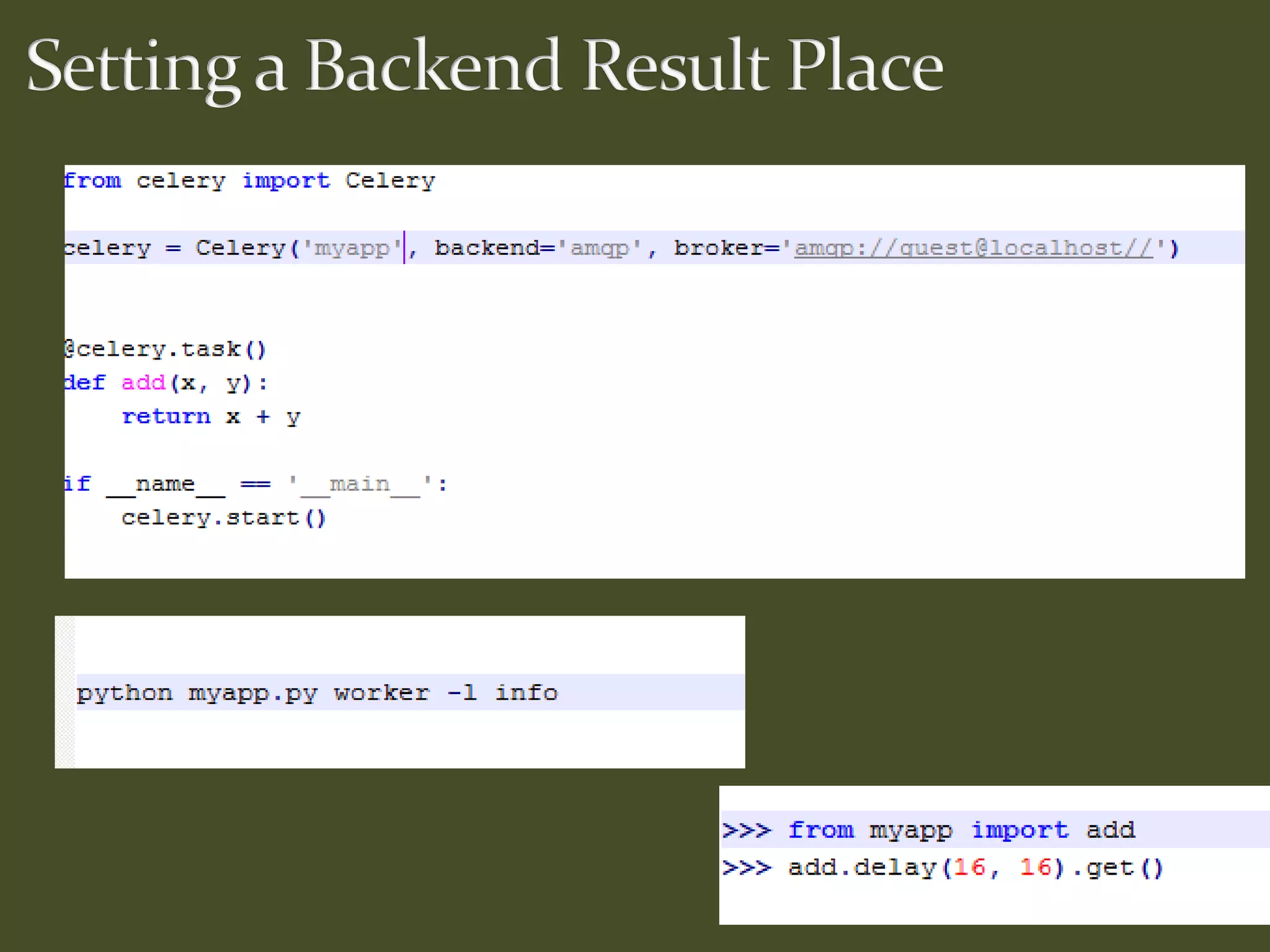Click the text cursor after 'myapp' string
Screen dimensions: 1270x952
click(404, 248)
